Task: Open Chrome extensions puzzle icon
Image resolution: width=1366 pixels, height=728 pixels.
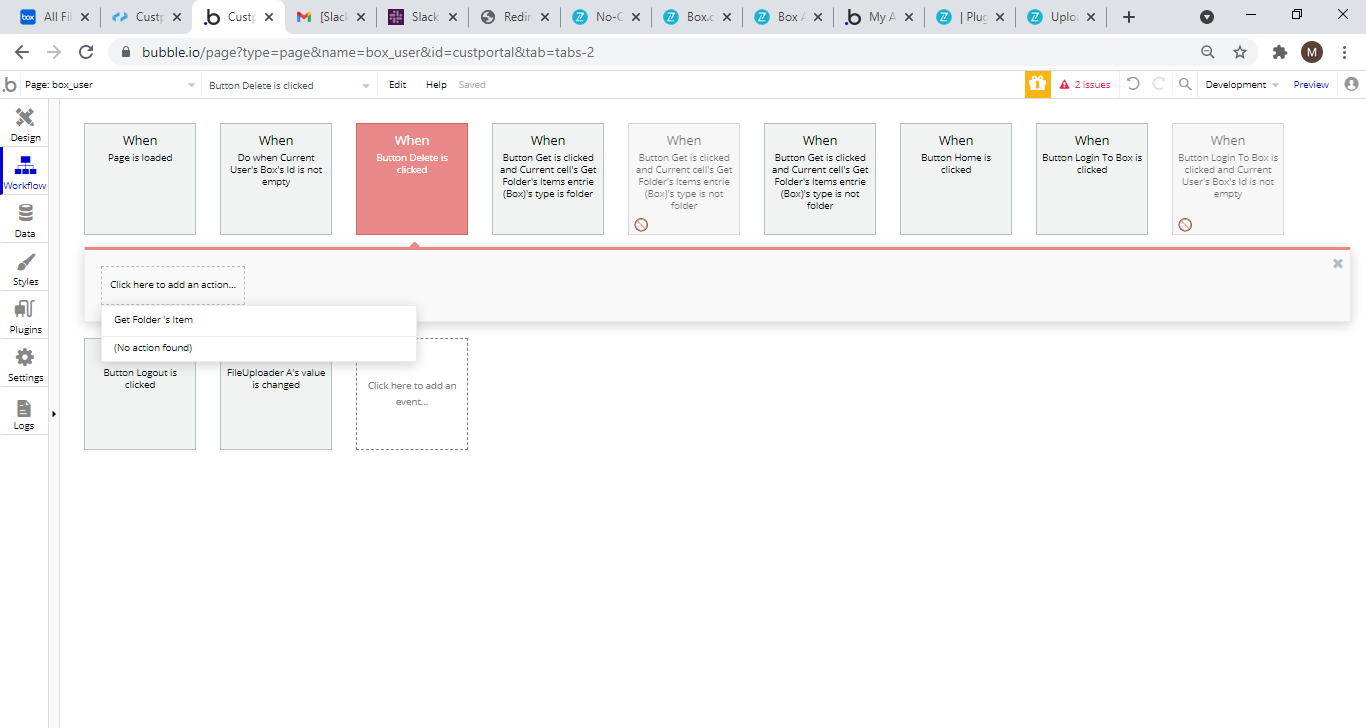Action: click(1280, 52)
